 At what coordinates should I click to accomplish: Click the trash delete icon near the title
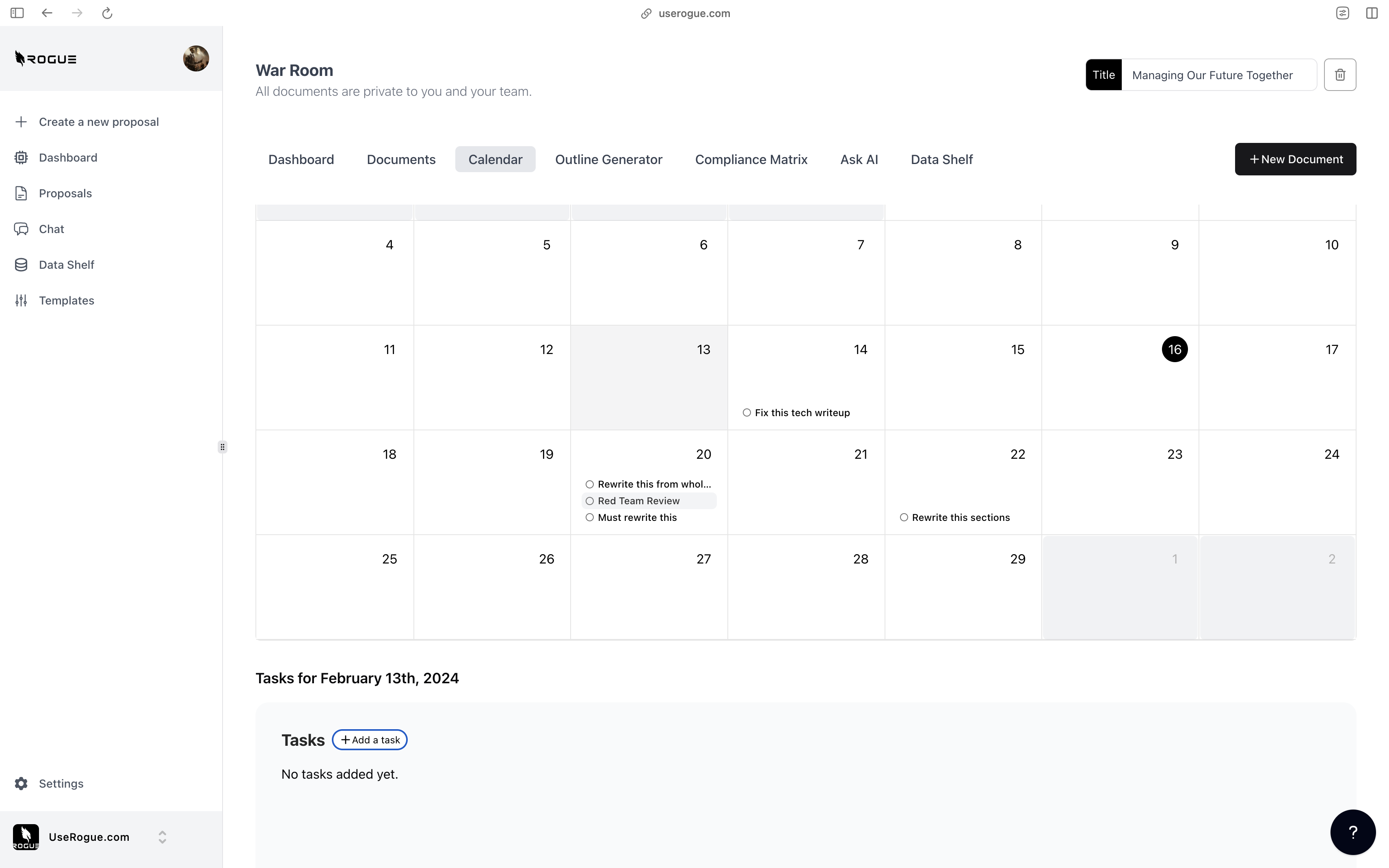click(1339, 75)
